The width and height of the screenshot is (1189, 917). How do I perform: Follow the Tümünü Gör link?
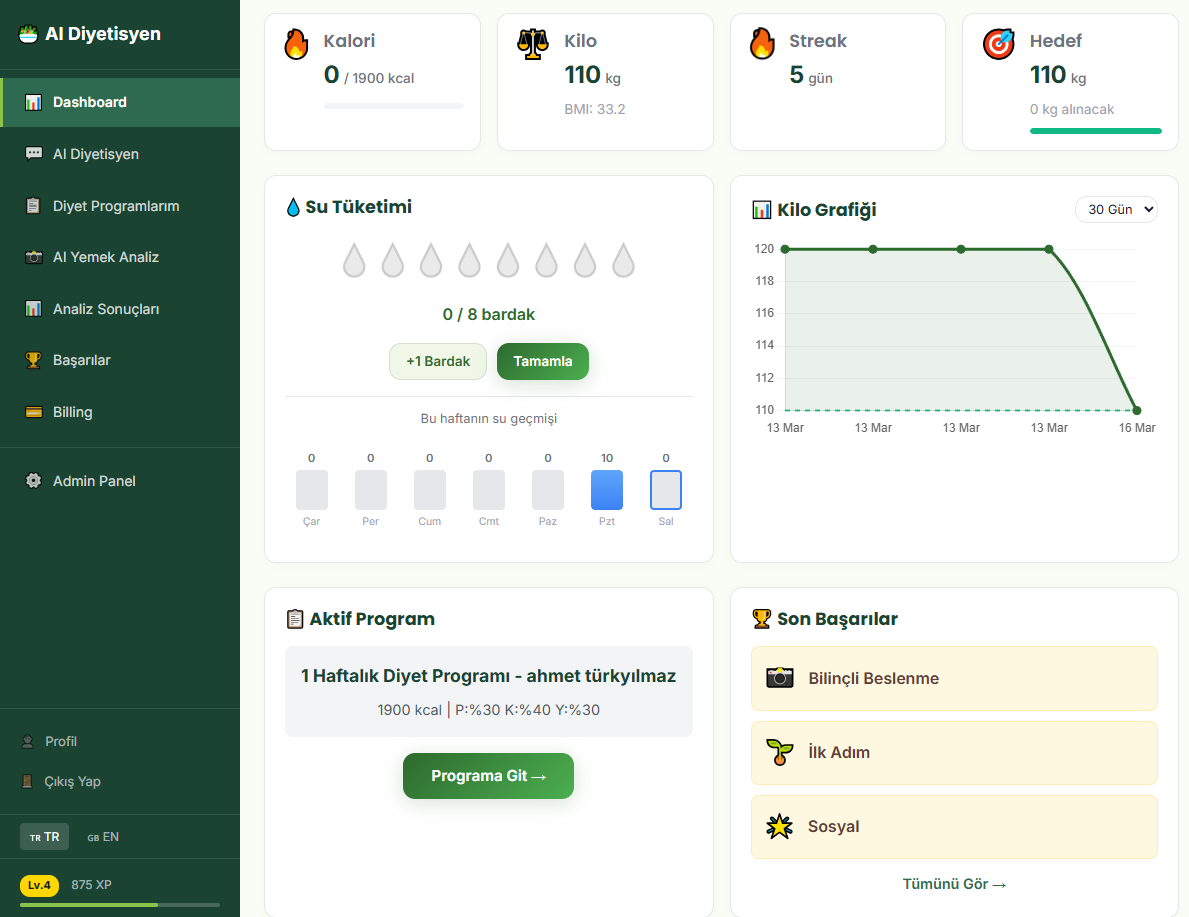(954, 884)
